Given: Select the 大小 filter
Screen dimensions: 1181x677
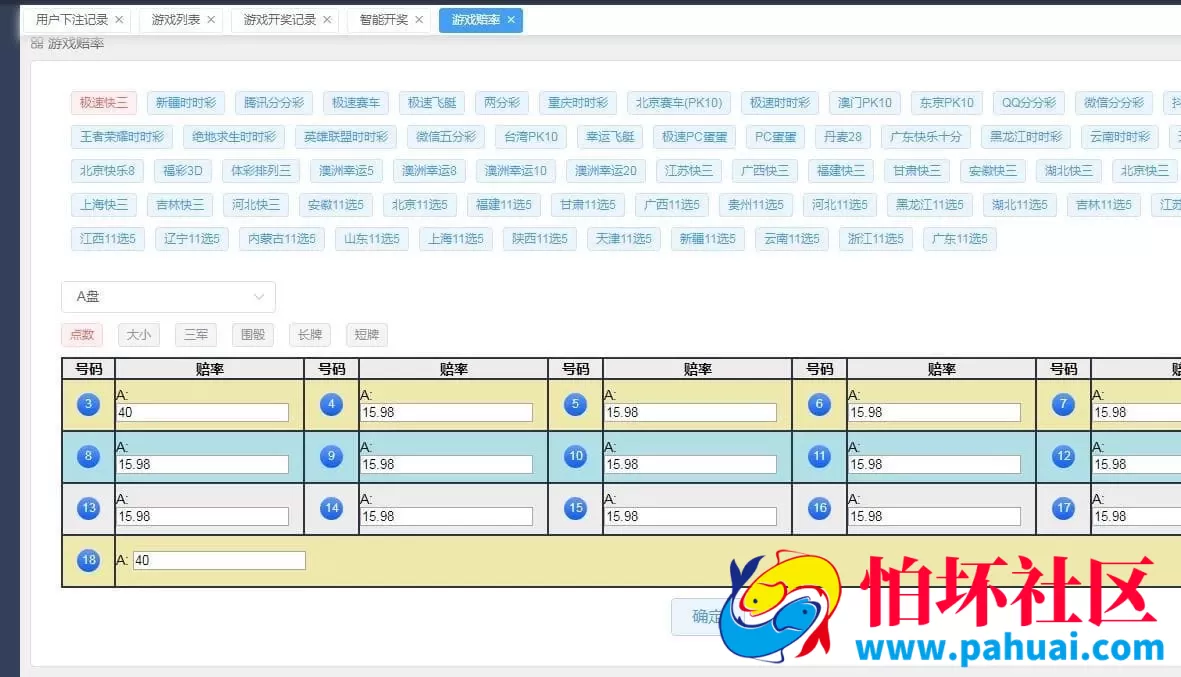Looking at the screenshot, I should click(x=138, y=335).
